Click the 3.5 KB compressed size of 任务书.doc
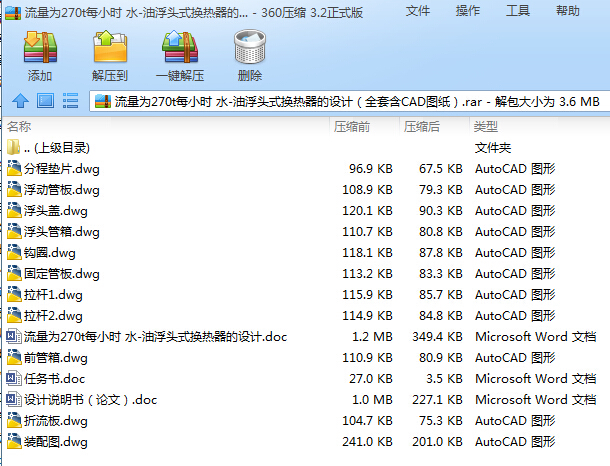 (444, 379)
